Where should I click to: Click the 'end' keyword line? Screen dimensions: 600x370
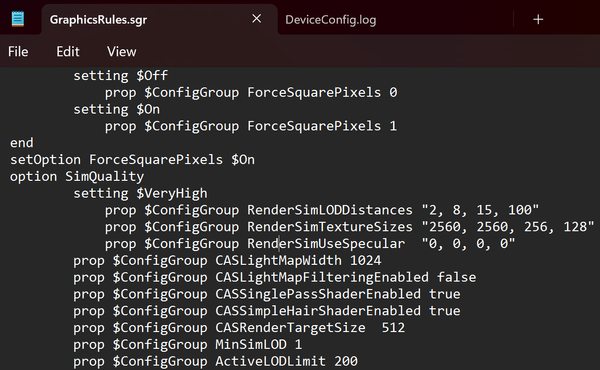pyautogui.click(x=22, y=143)
